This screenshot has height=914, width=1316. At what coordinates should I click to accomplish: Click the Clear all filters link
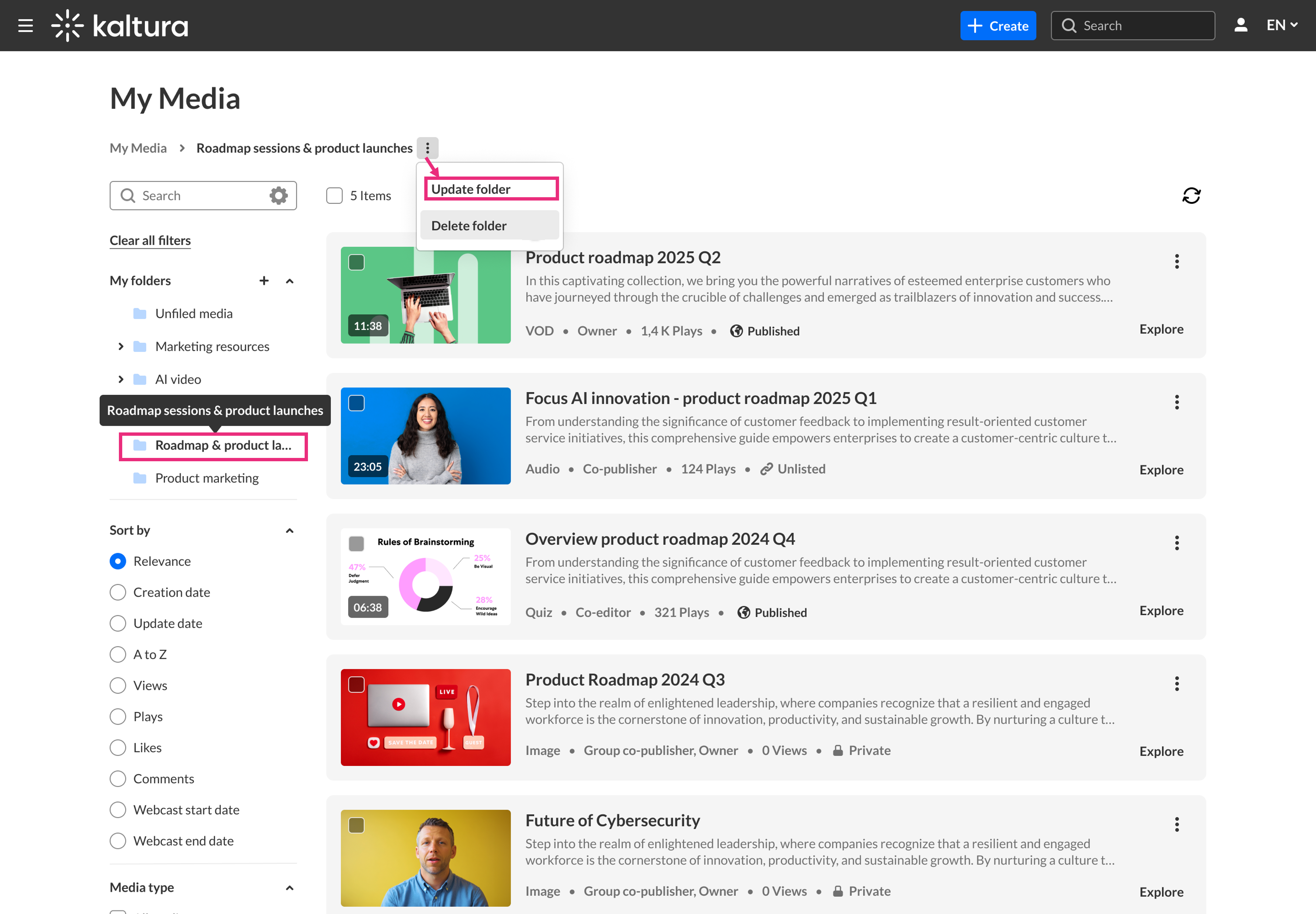pyautogui.click(x=150, y=240)
